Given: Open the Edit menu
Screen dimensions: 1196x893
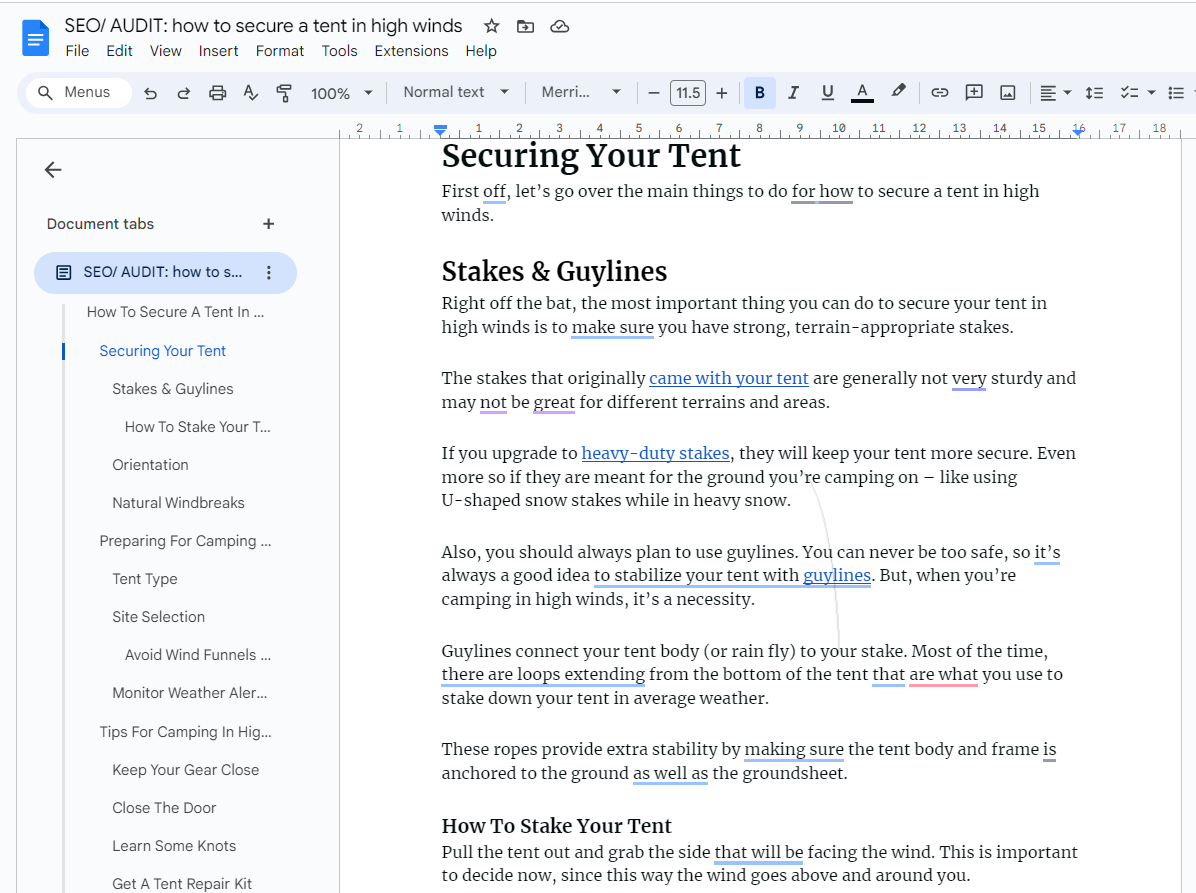Looking at the screenshot, I should [119, 51].
